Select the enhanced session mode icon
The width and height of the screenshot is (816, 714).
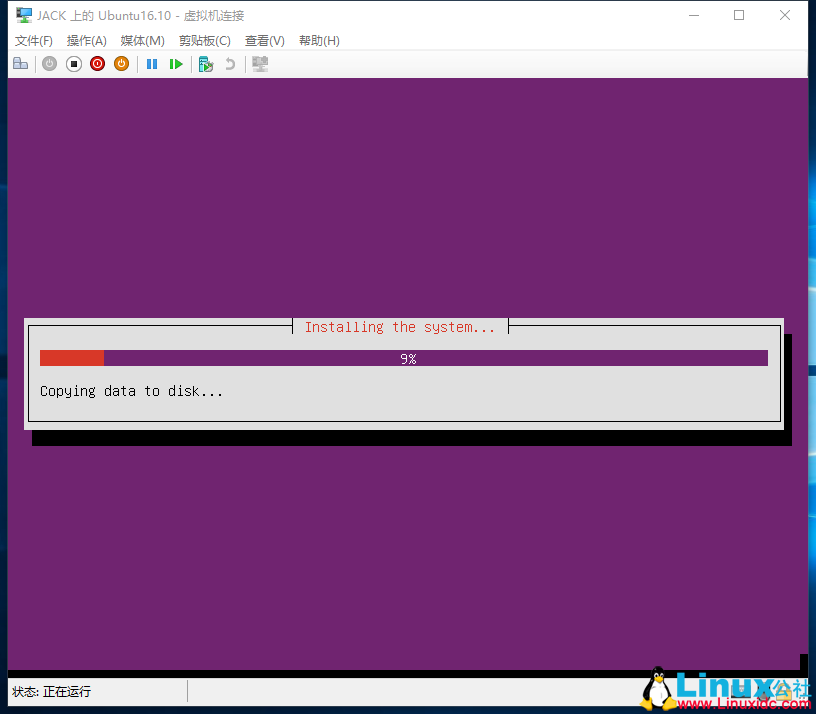259,63
